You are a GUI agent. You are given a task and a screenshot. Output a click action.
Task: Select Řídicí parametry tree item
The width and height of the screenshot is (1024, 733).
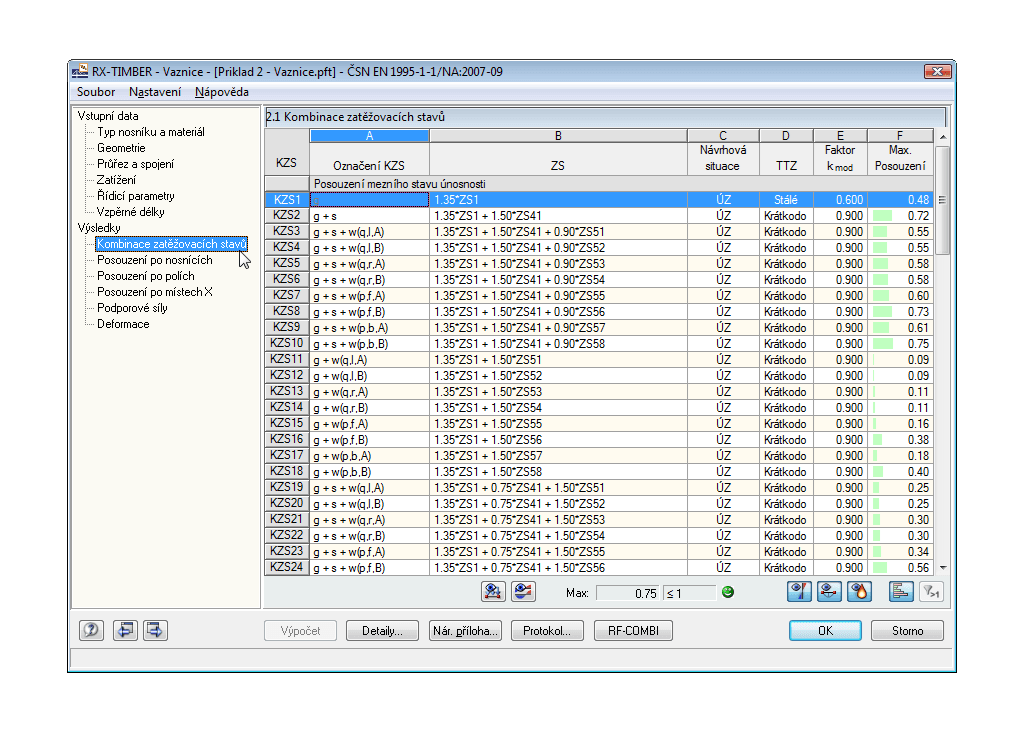[136, 196]
